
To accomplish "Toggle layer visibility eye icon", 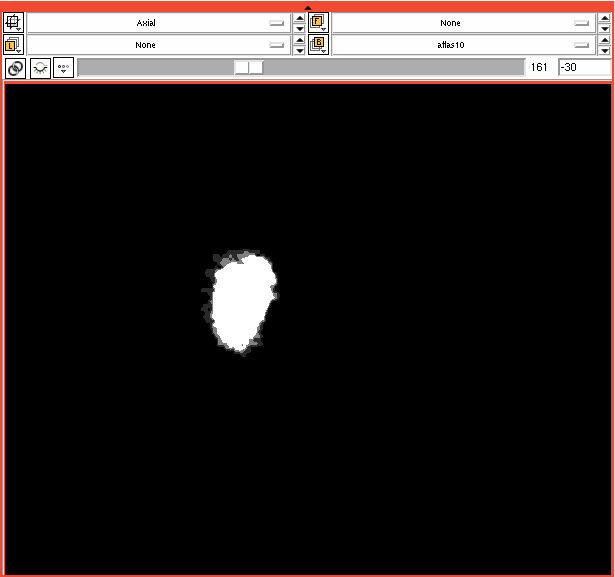I will point(40,68).
